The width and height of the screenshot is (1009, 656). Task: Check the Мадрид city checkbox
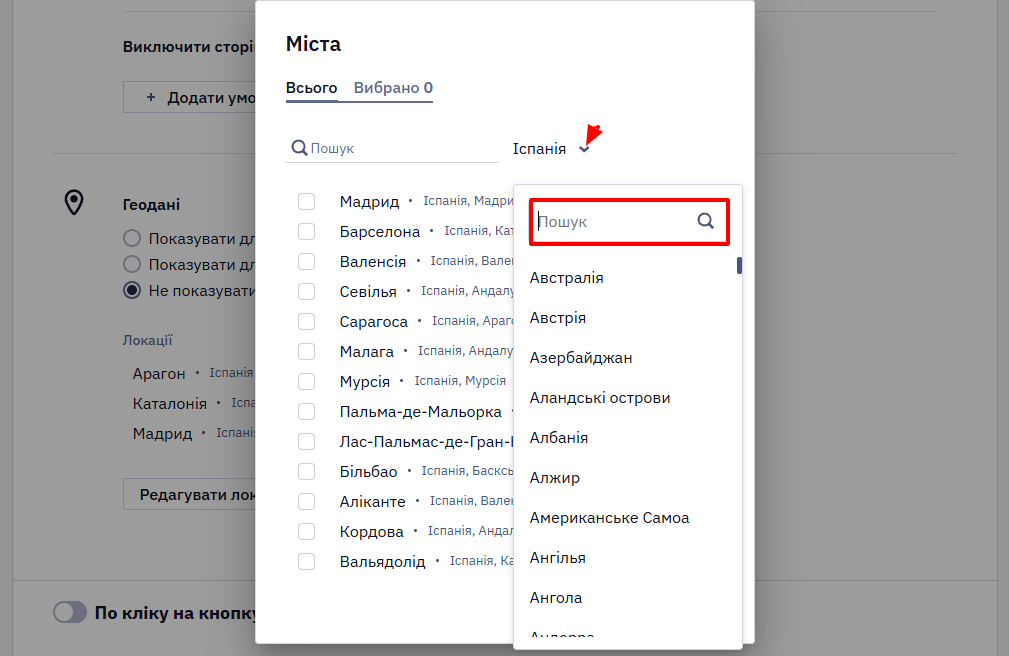tap(306, 201)
